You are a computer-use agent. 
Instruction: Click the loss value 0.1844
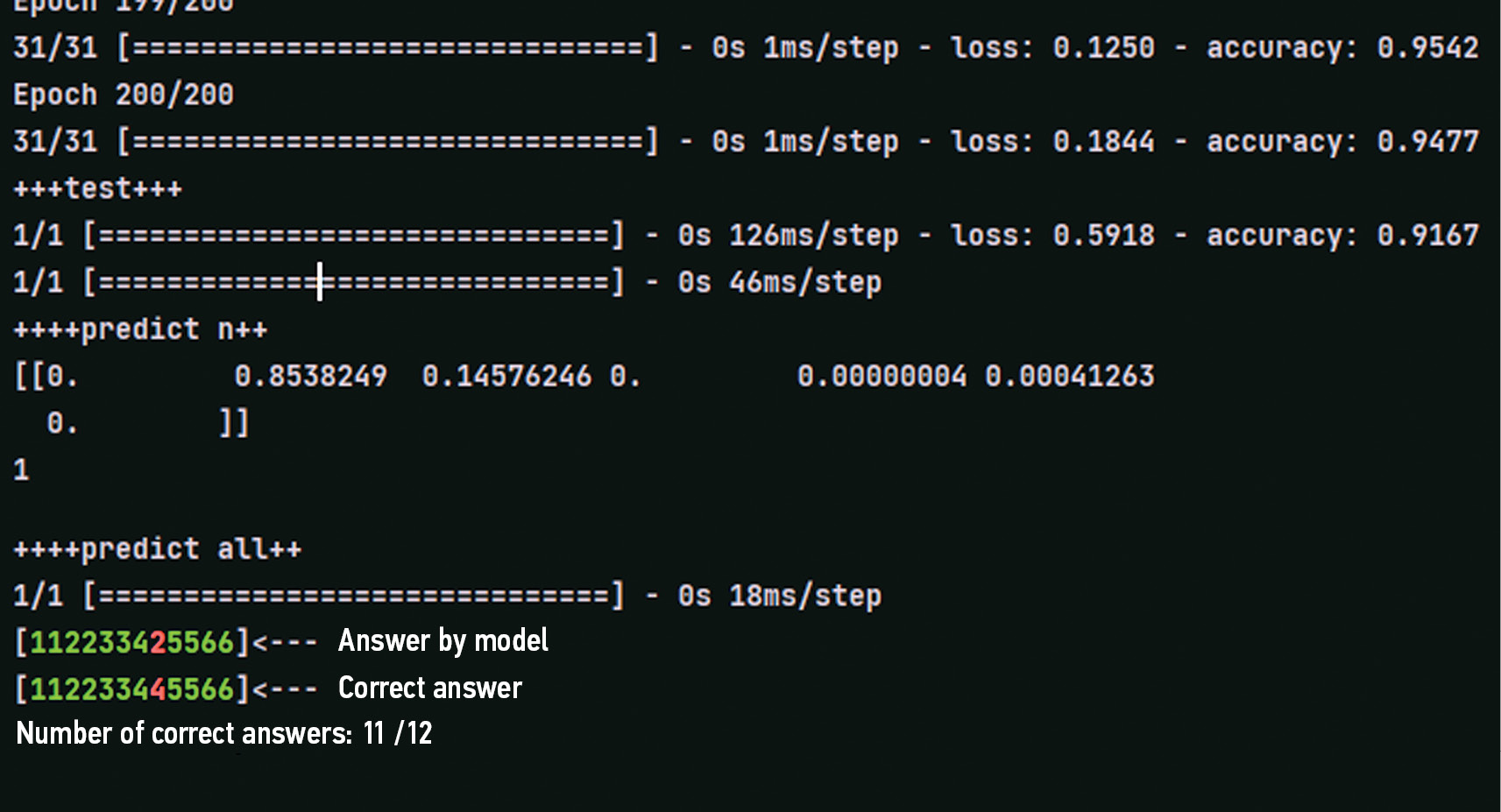1103,141
